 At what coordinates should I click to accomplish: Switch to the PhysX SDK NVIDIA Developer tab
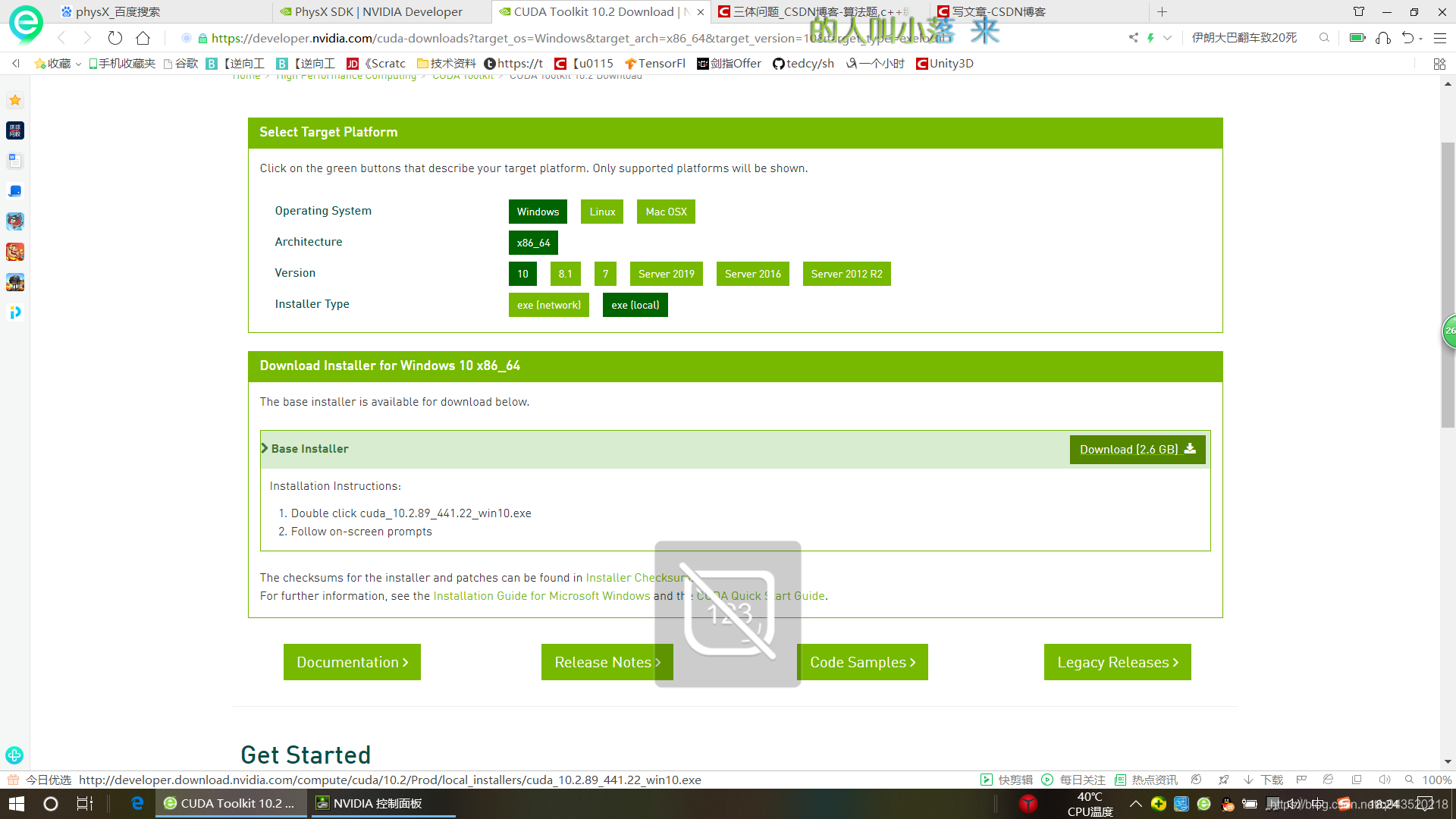372,11
